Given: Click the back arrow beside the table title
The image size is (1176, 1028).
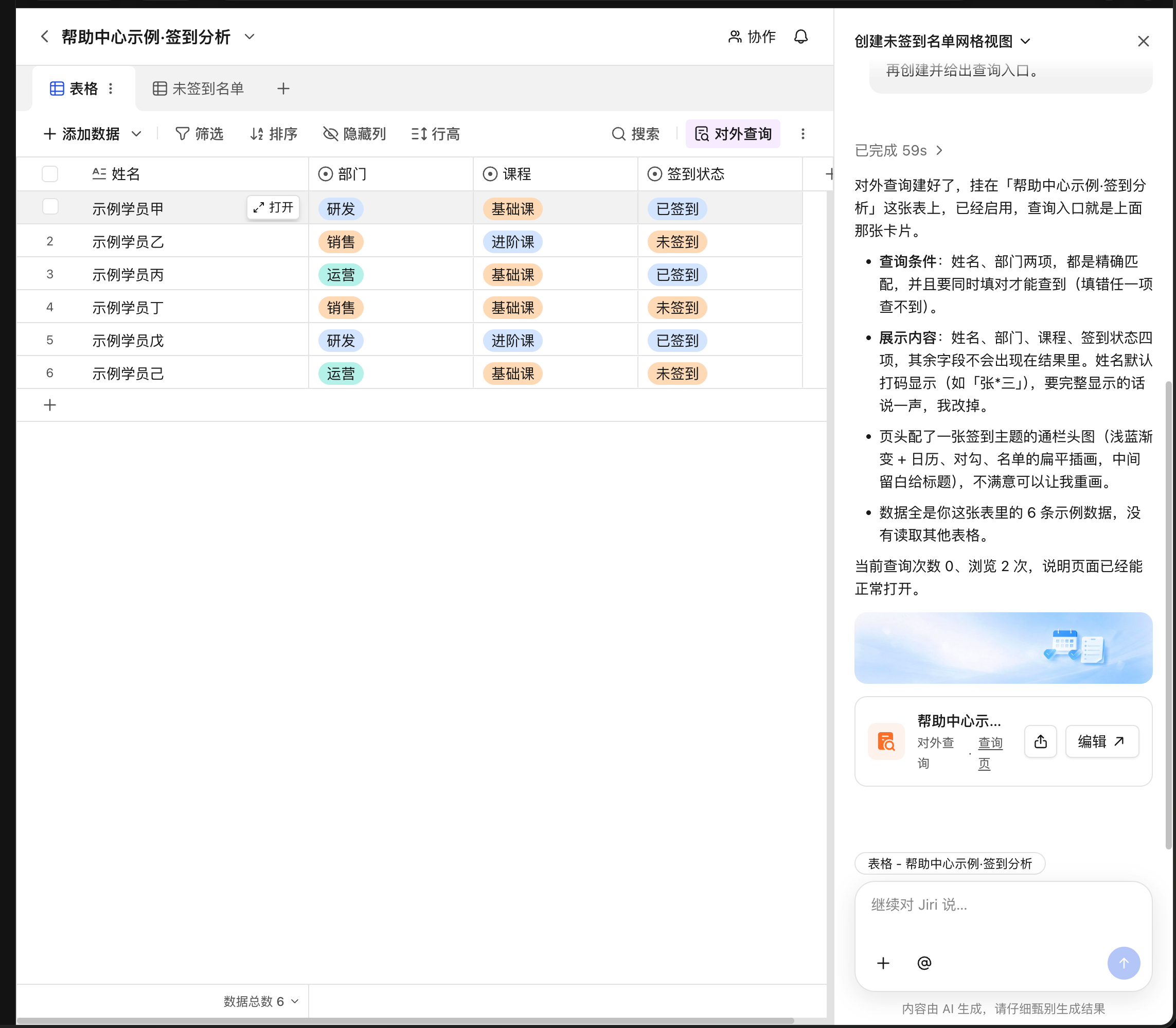Looking at the screenshot, I should [45, 37].
